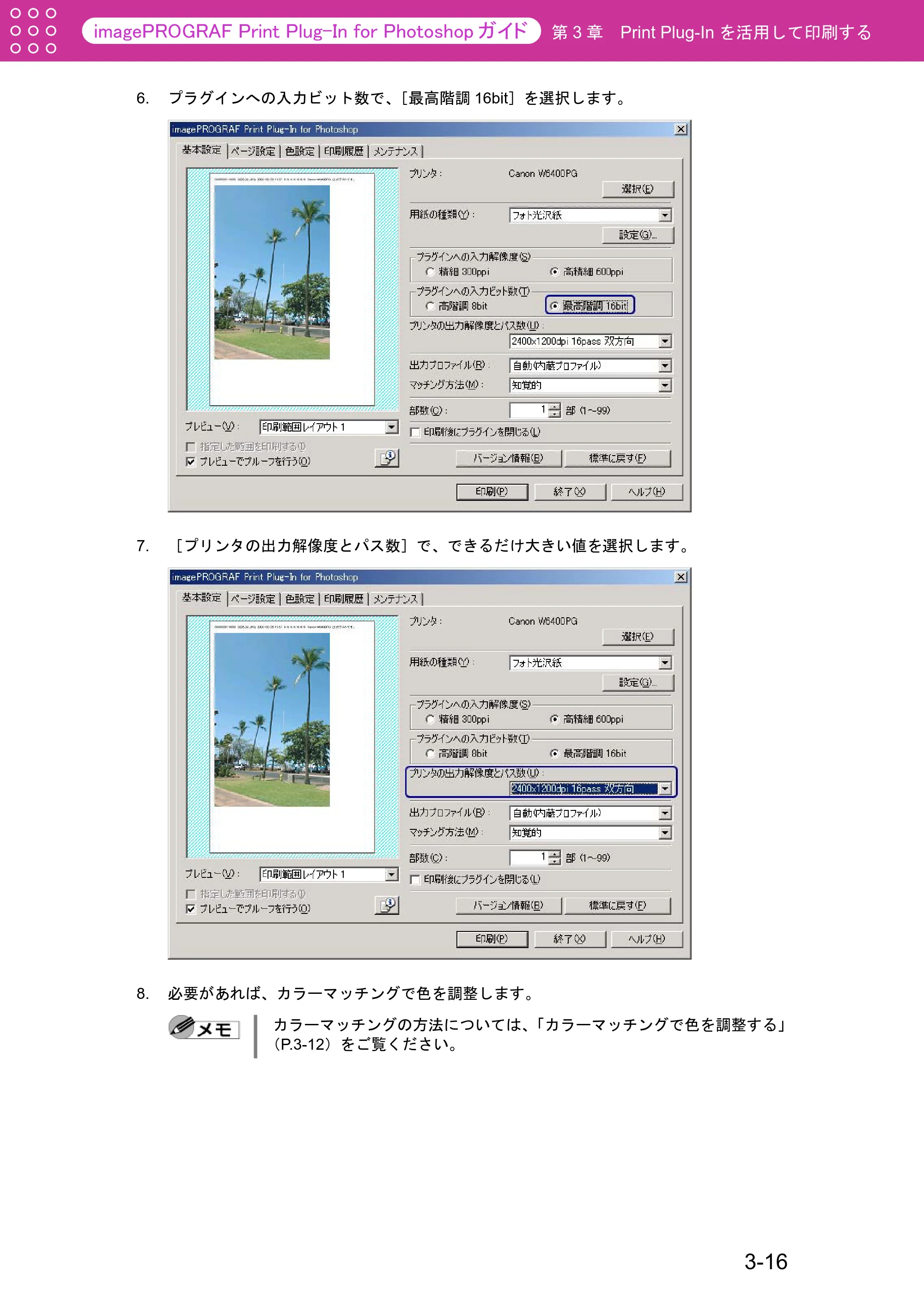Click 基本設定 tab in lower dialog
The image size is (924, 1308).
[x=201, y=597]
